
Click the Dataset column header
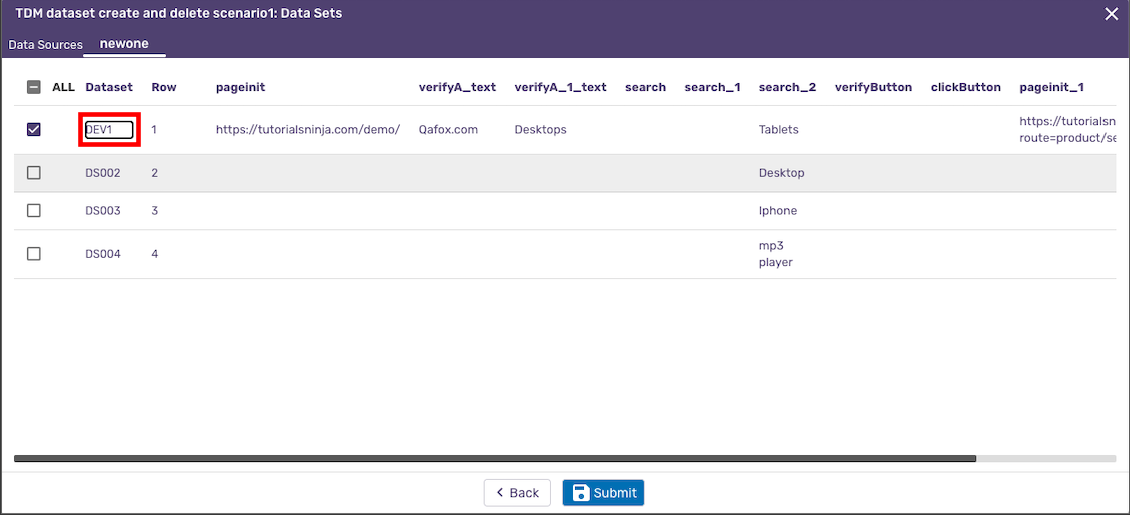click(x=109, y=87)
